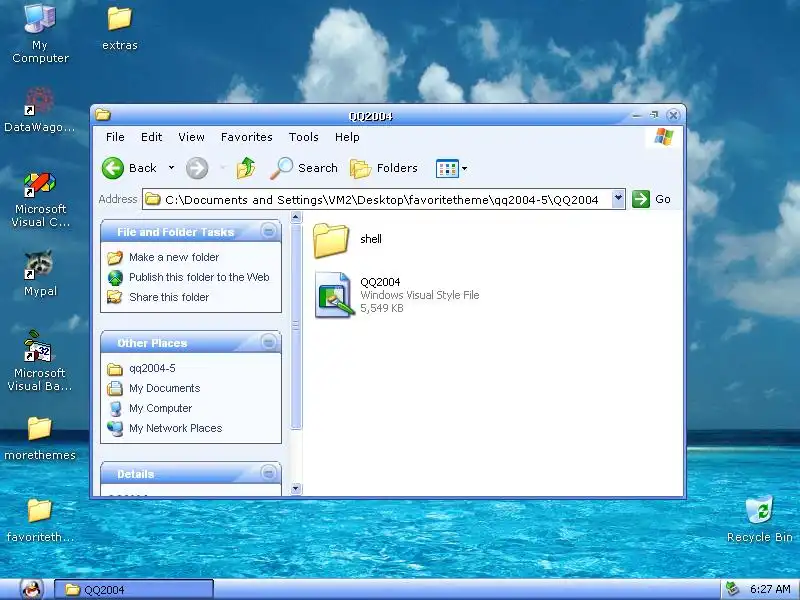Click the My Computer icon in Other Places
This screenshot has height=600, width=800.
(x=115, y=408)
